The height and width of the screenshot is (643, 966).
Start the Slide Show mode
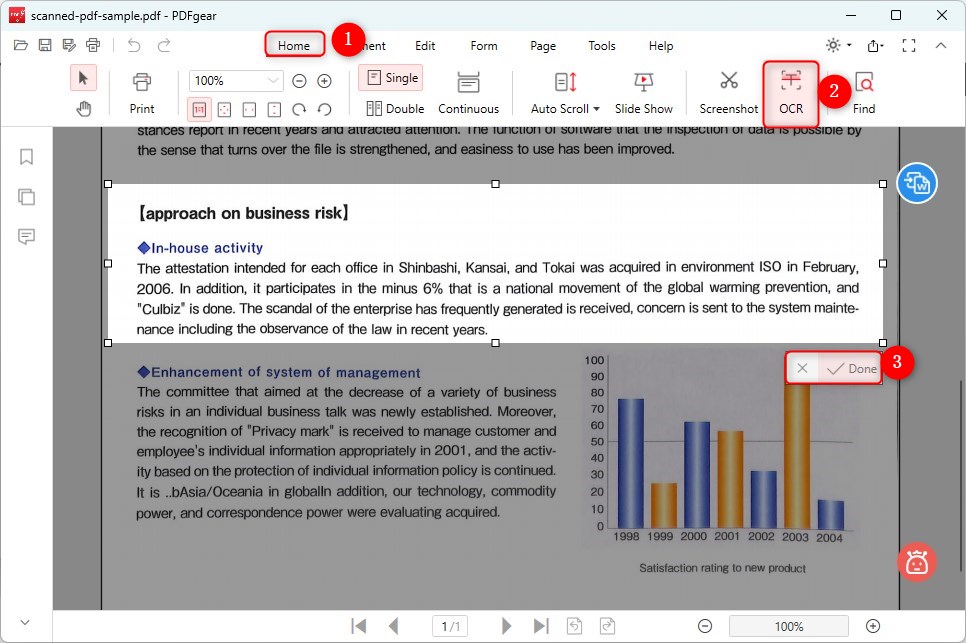point(644,93)
